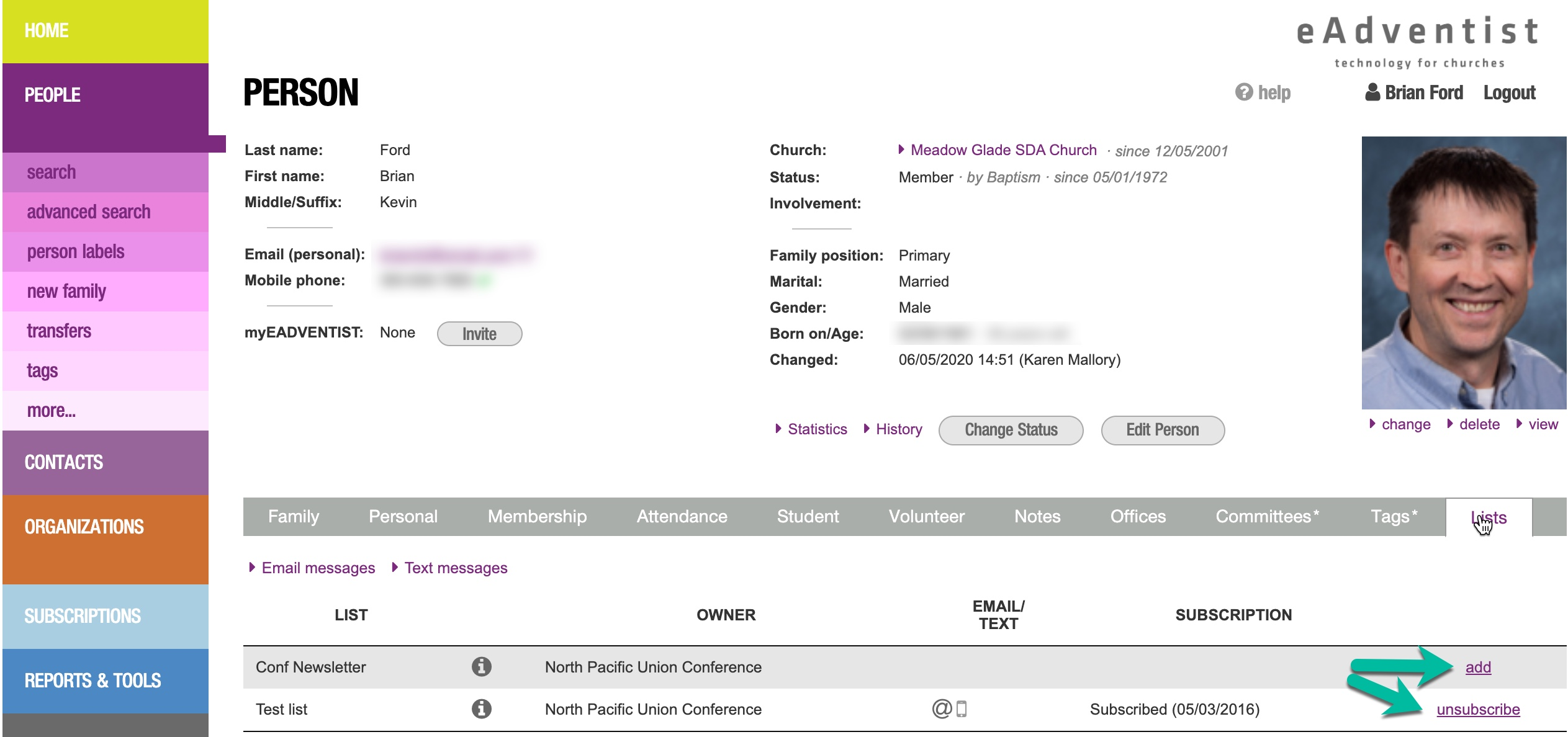1568x737 pixels.
Task: Open Meadow Glade SDA Church link
Action: pos(1003,150)
